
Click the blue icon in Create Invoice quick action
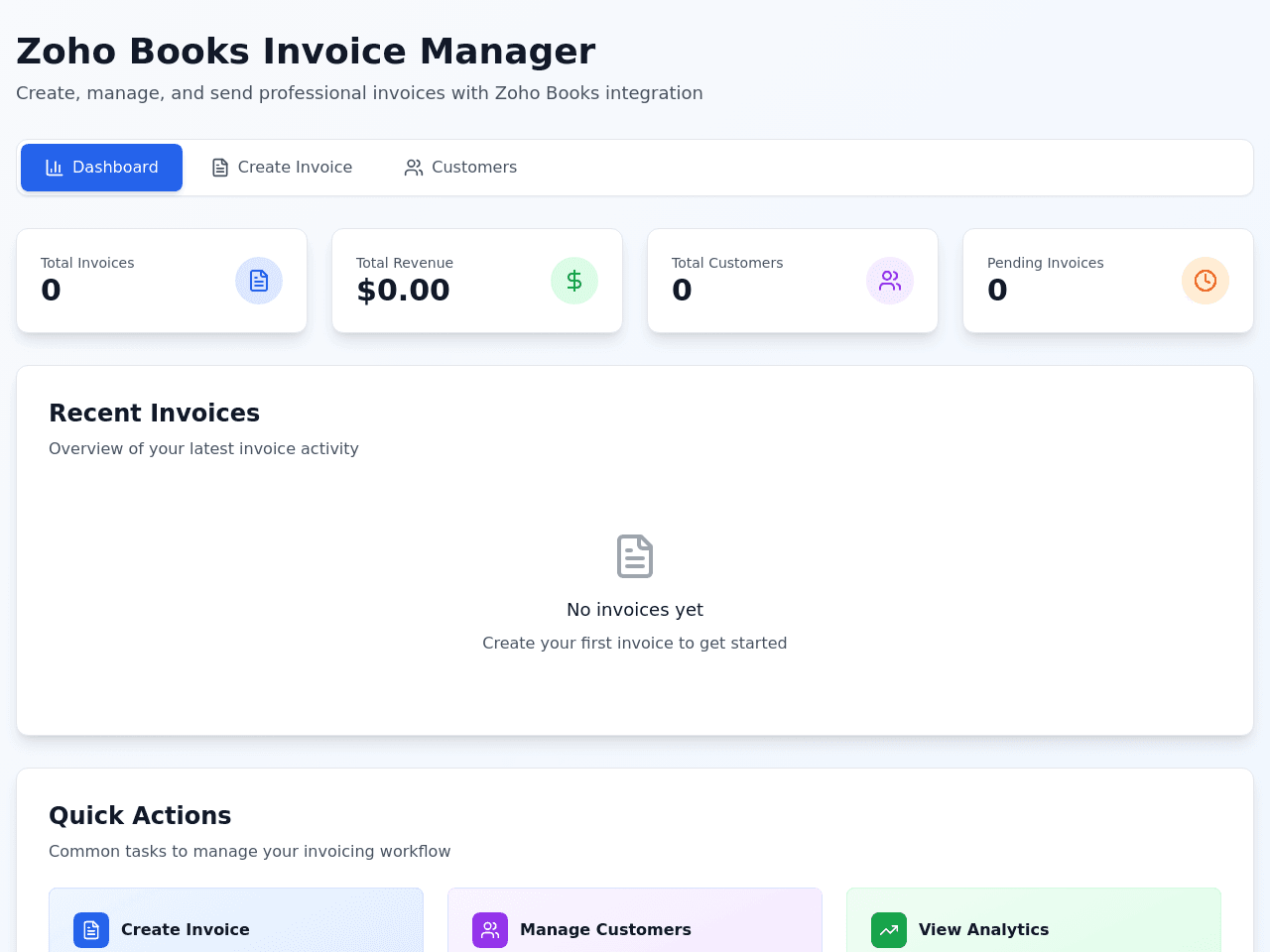pyautogui.click(x=91, y=930)
